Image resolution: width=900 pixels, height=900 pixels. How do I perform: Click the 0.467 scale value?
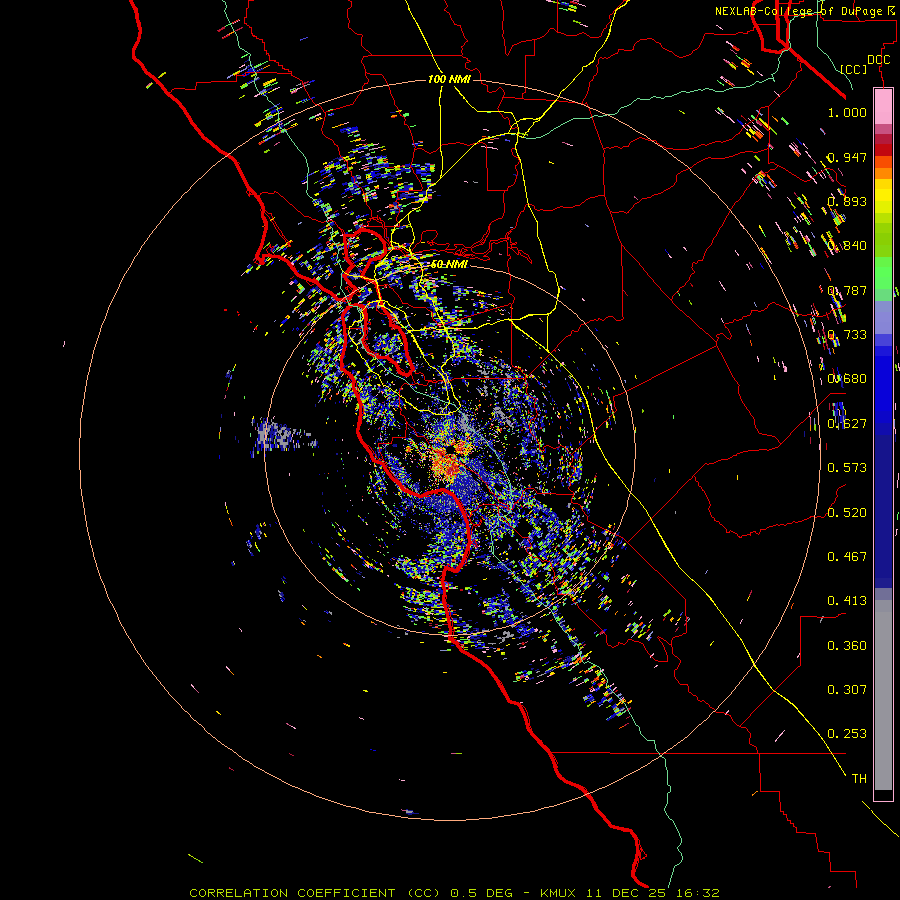click(x=847, y=557)
